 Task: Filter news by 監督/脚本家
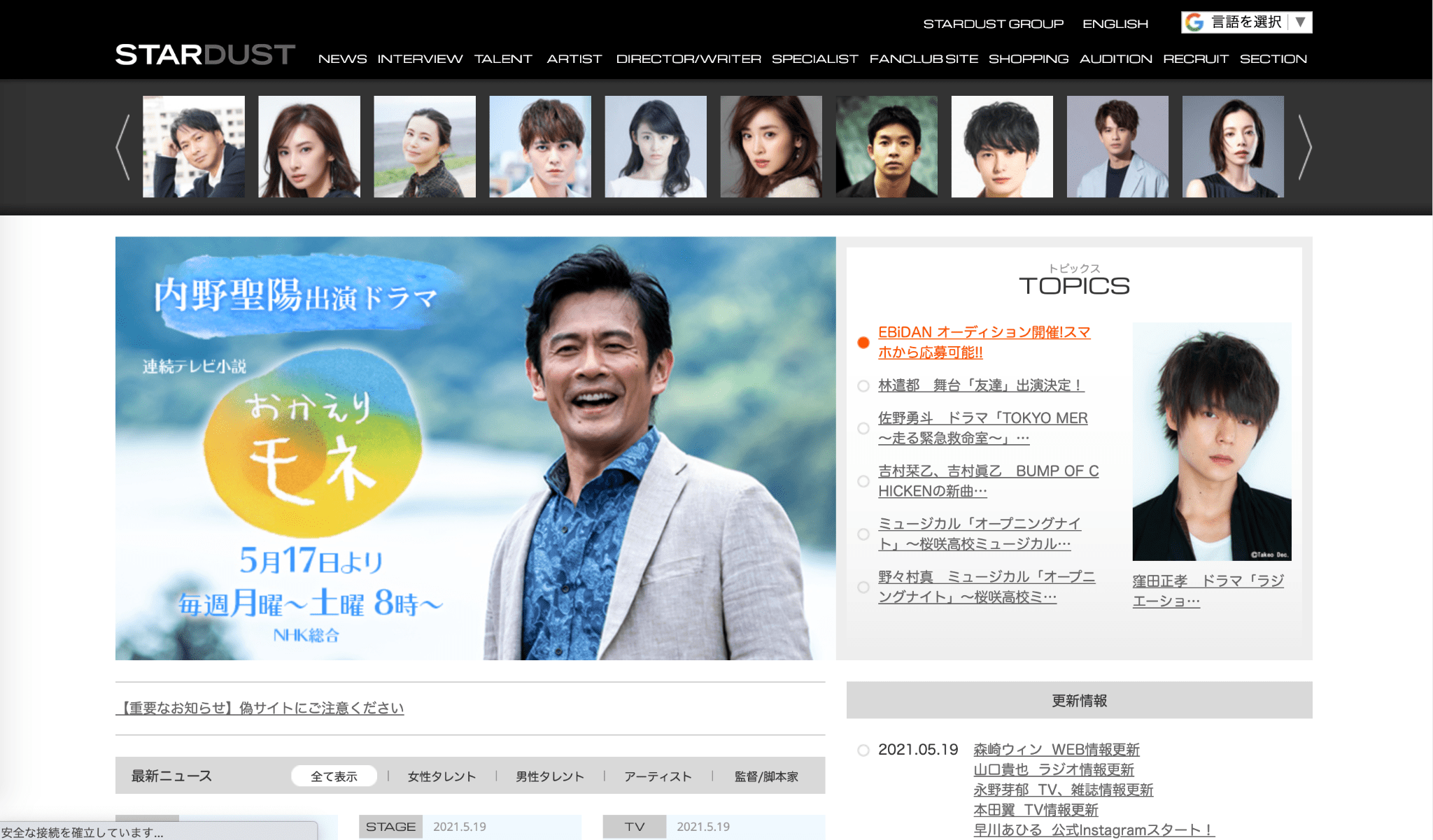(x=766, y=776)
